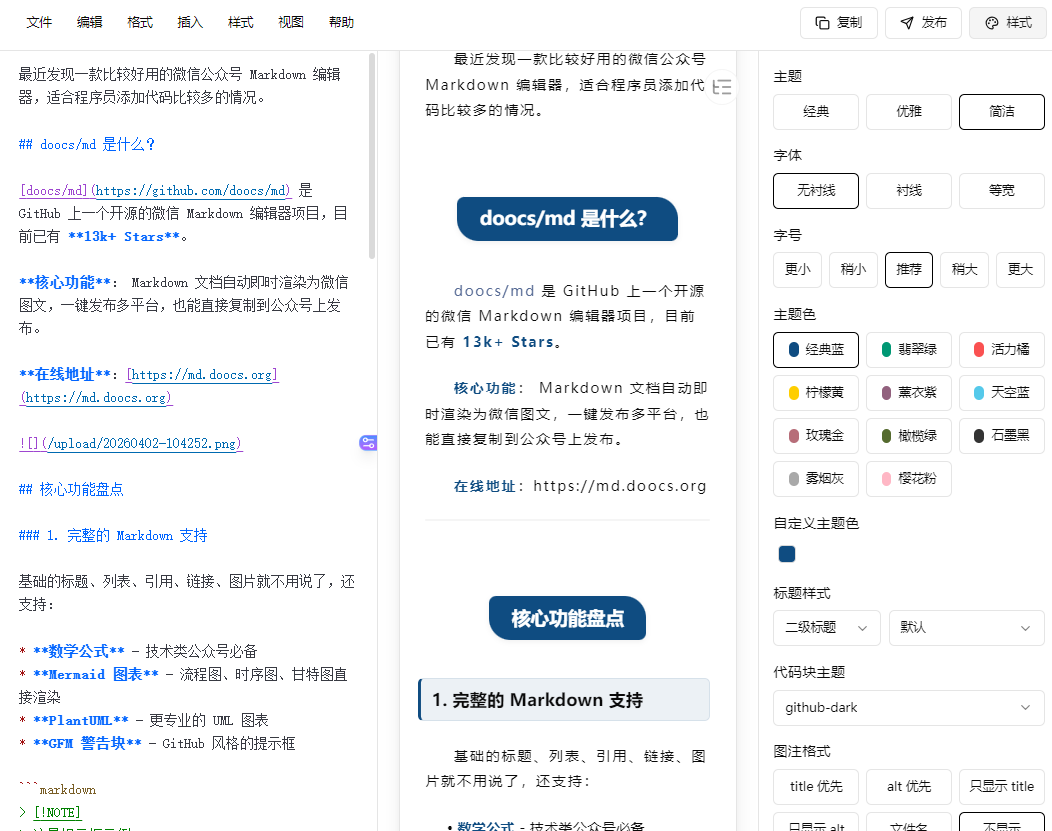The height and width of the screenshot is (831, 1052).
Task: Open the github-dark code theme dropdown
Action: tap(908, 708)
